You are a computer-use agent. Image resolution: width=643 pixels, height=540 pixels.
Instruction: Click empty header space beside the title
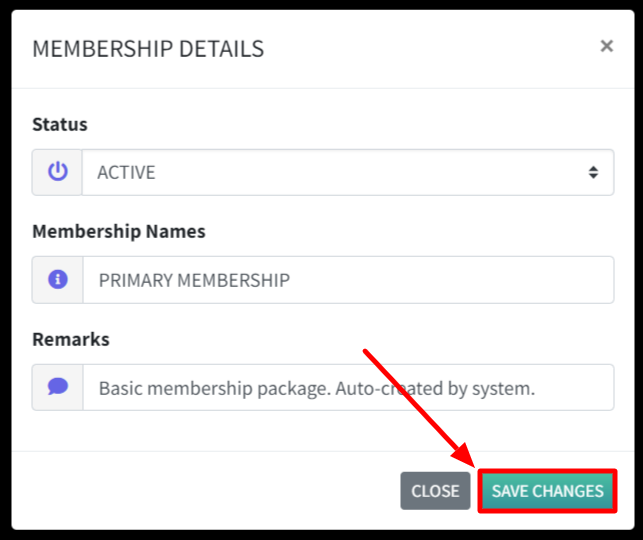click(430, 48)
